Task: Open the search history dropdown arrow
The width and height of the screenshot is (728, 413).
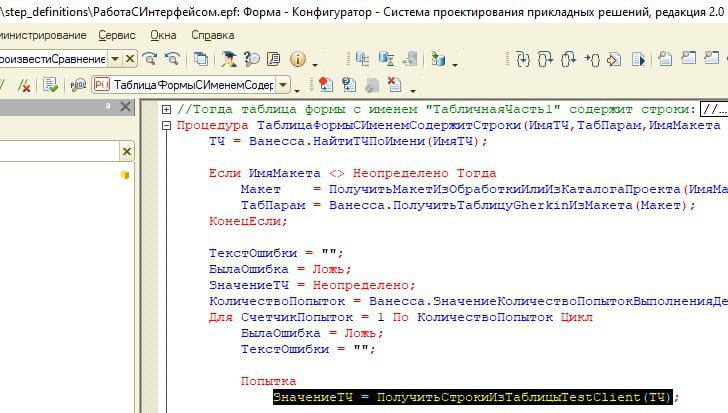Action: pyautogui.click(x=115, y=59)
